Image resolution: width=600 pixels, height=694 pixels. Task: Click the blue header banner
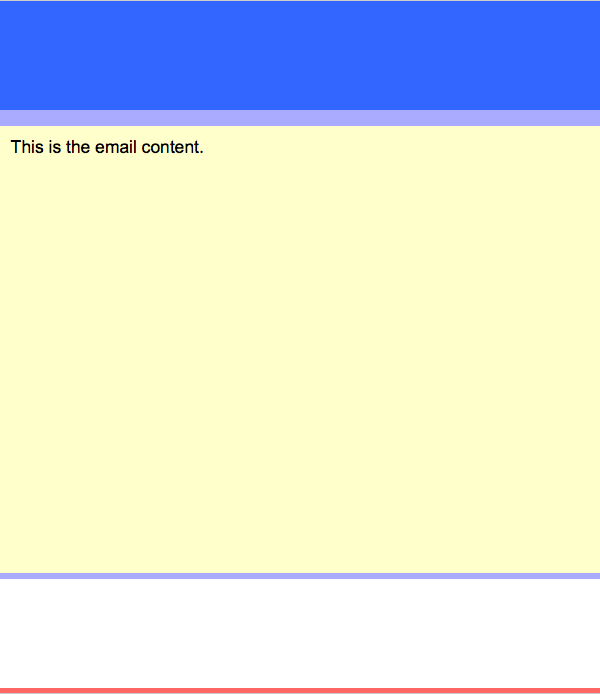tap(300, 55)
